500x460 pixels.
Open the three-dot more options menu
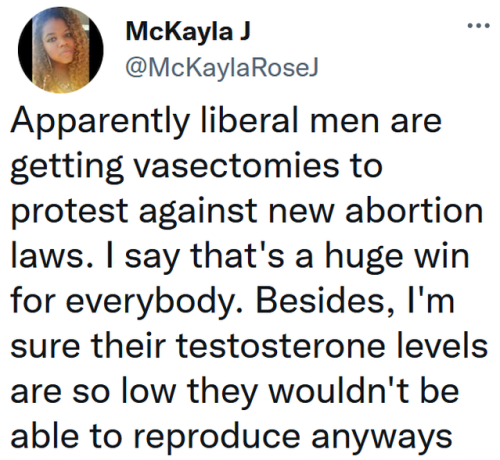tap(478, 25)
